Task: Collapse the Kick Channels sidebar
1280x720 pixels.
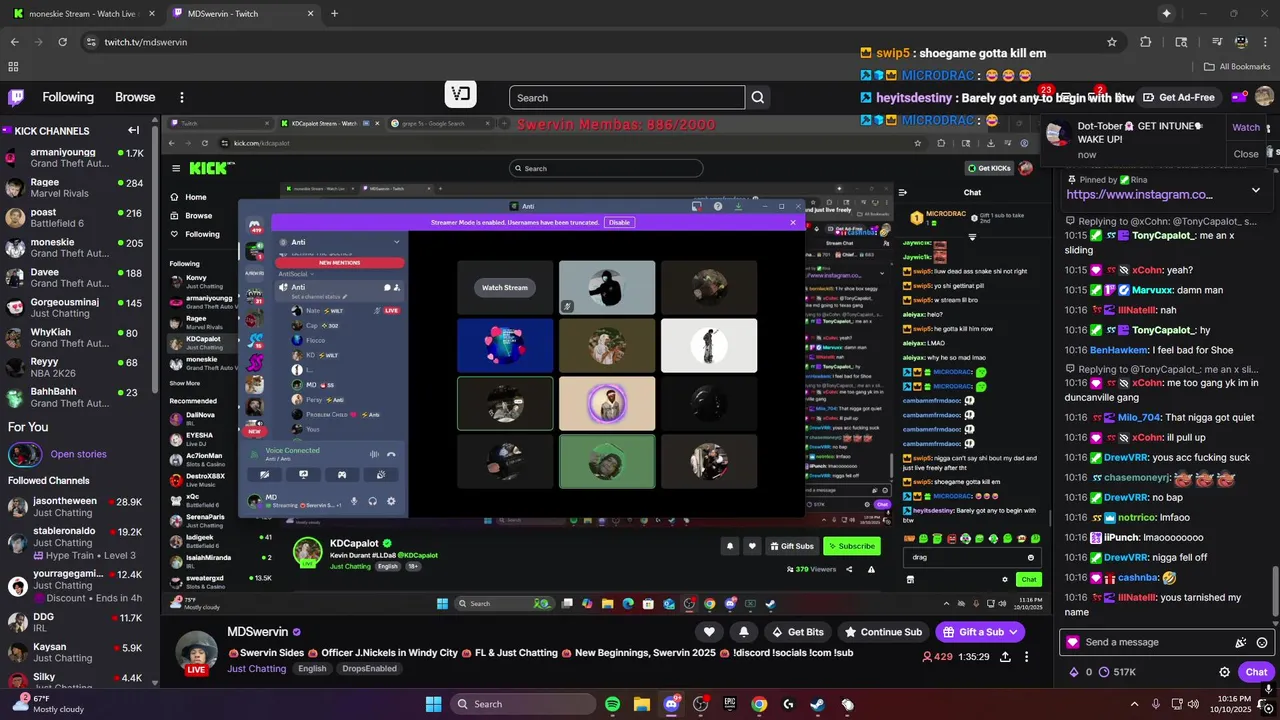Action: pyautogui.click(x=133, y=130)
